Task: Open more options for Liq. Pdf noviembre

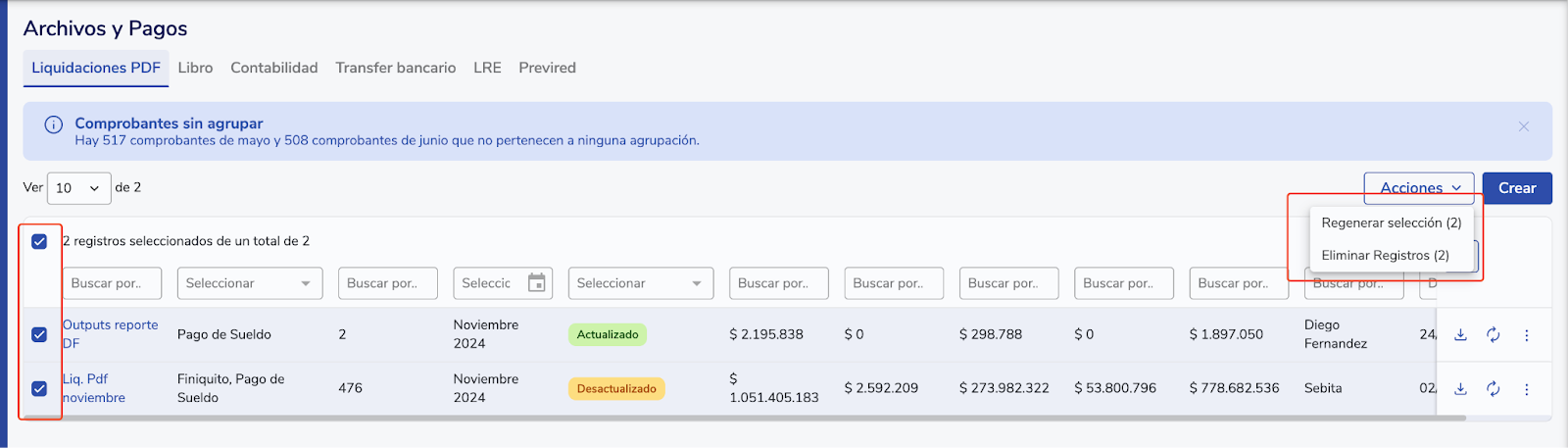Action: pyautogui.click(x=1526, y=389)
